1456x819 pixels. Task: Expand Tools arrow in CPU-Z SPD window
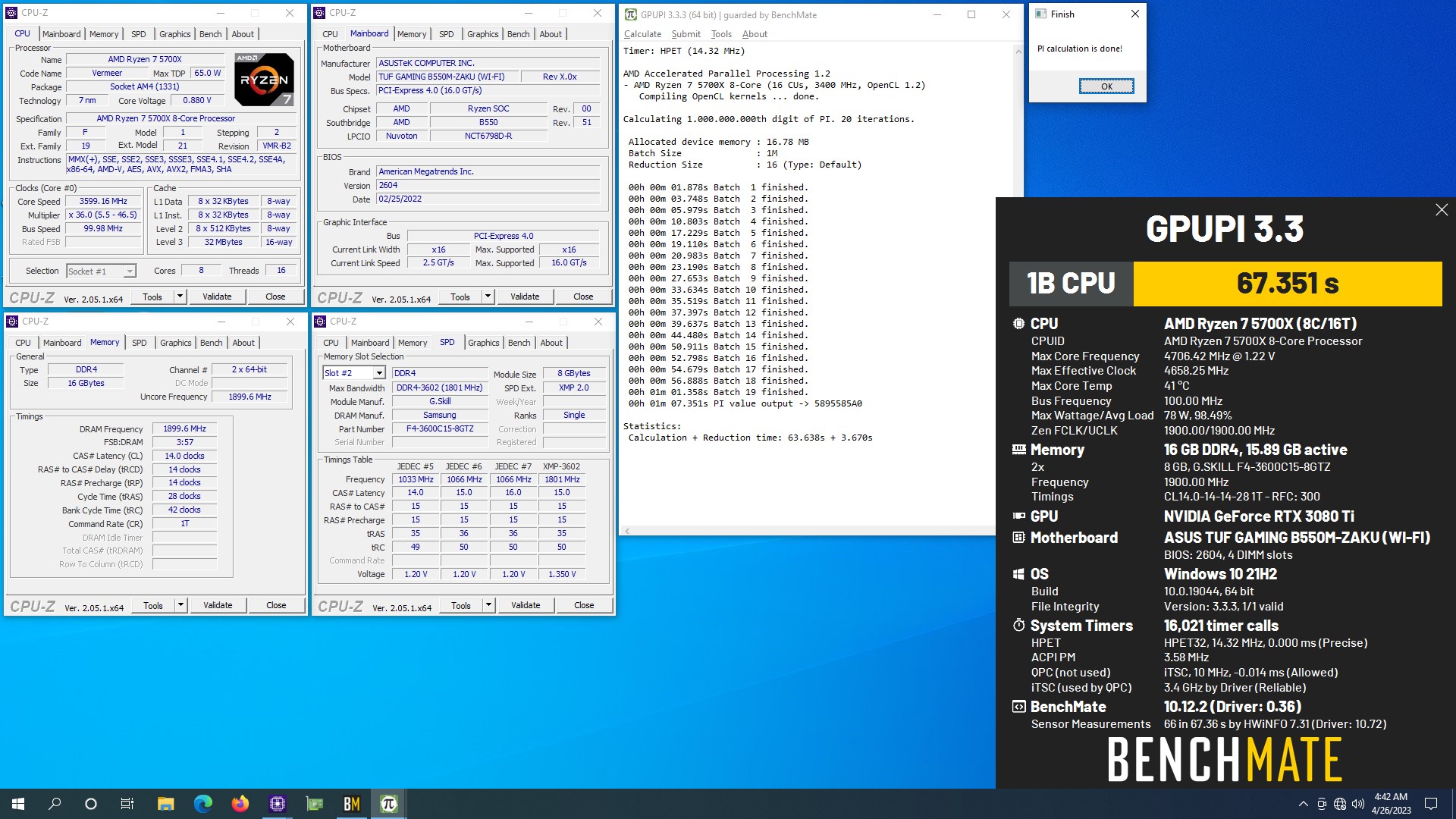488,605
